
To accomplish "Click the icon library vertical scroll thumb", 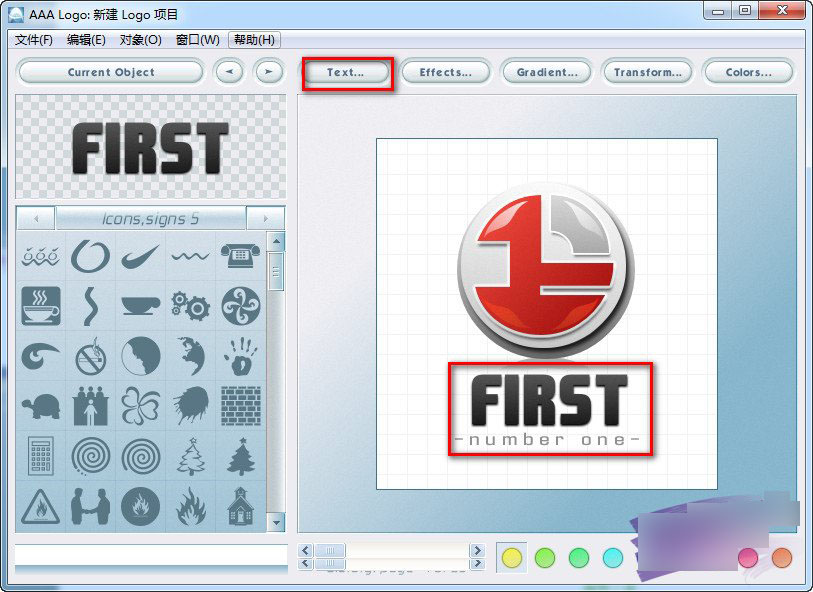I will (276, 272).
